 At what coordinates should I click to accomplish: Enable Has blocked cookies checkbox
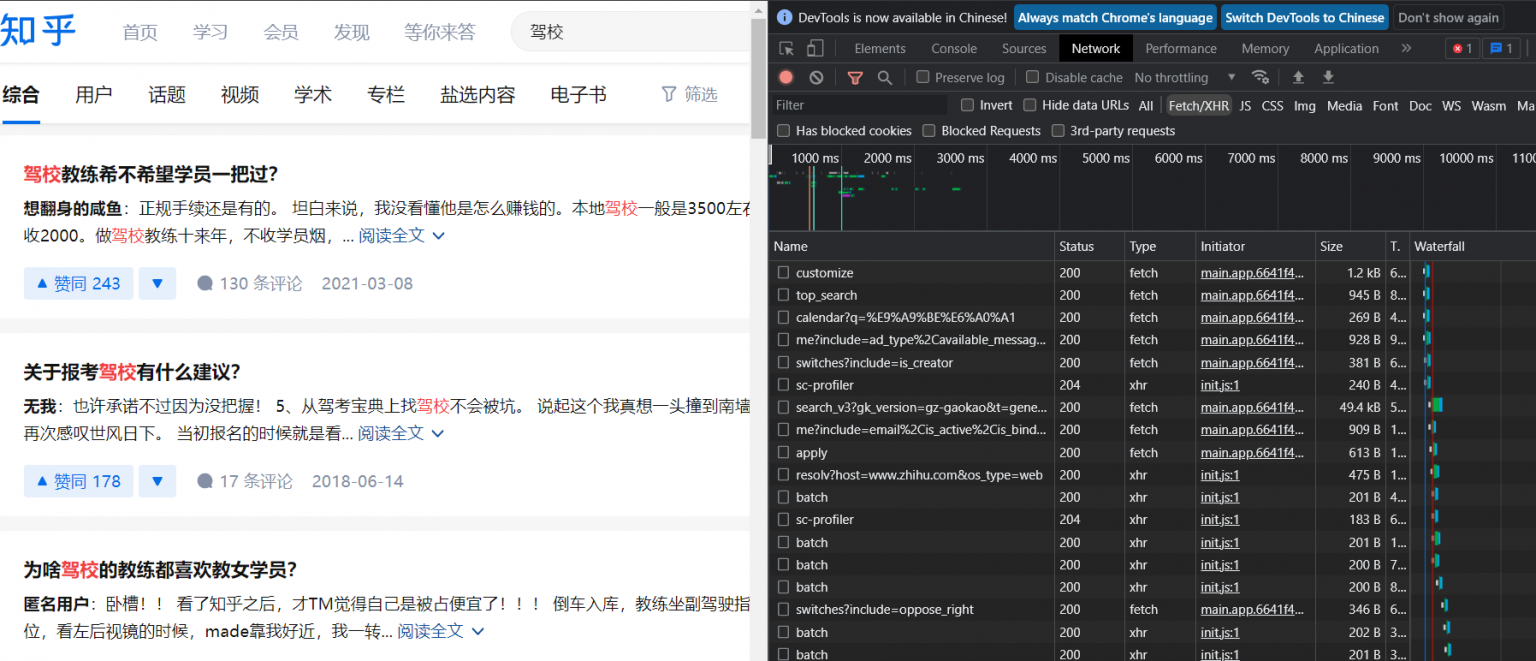784,131
